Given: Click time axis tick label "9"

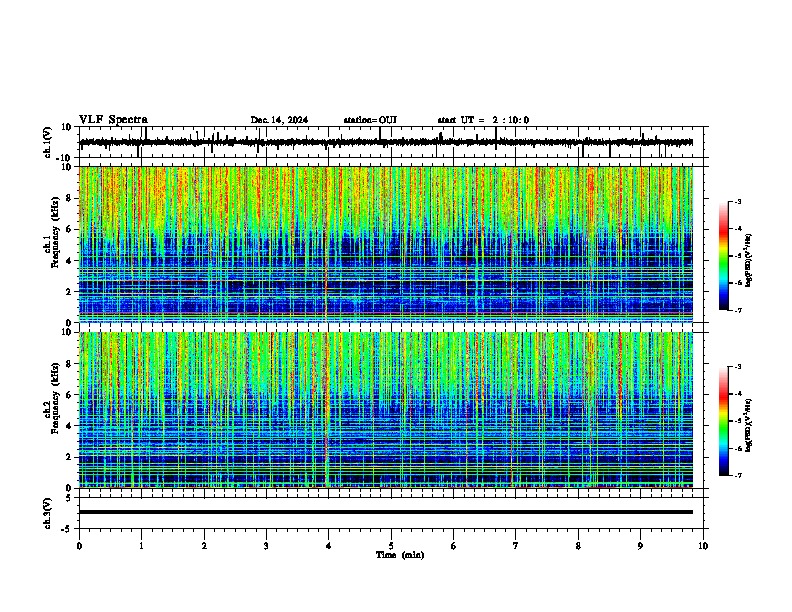Looking at the screenshot, I should (640, 545).
